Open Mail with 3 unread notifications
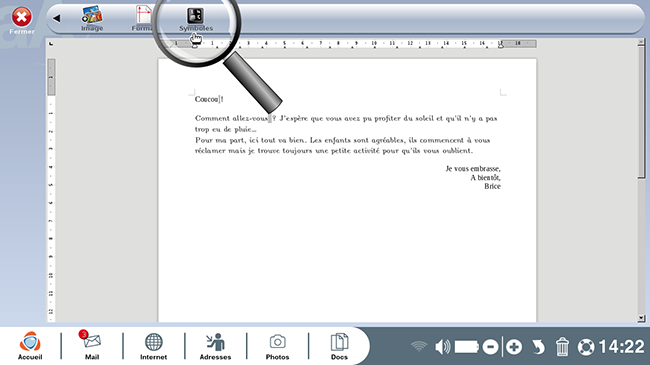The height and width of the screenshot is (365, 650). click(92, 346)
